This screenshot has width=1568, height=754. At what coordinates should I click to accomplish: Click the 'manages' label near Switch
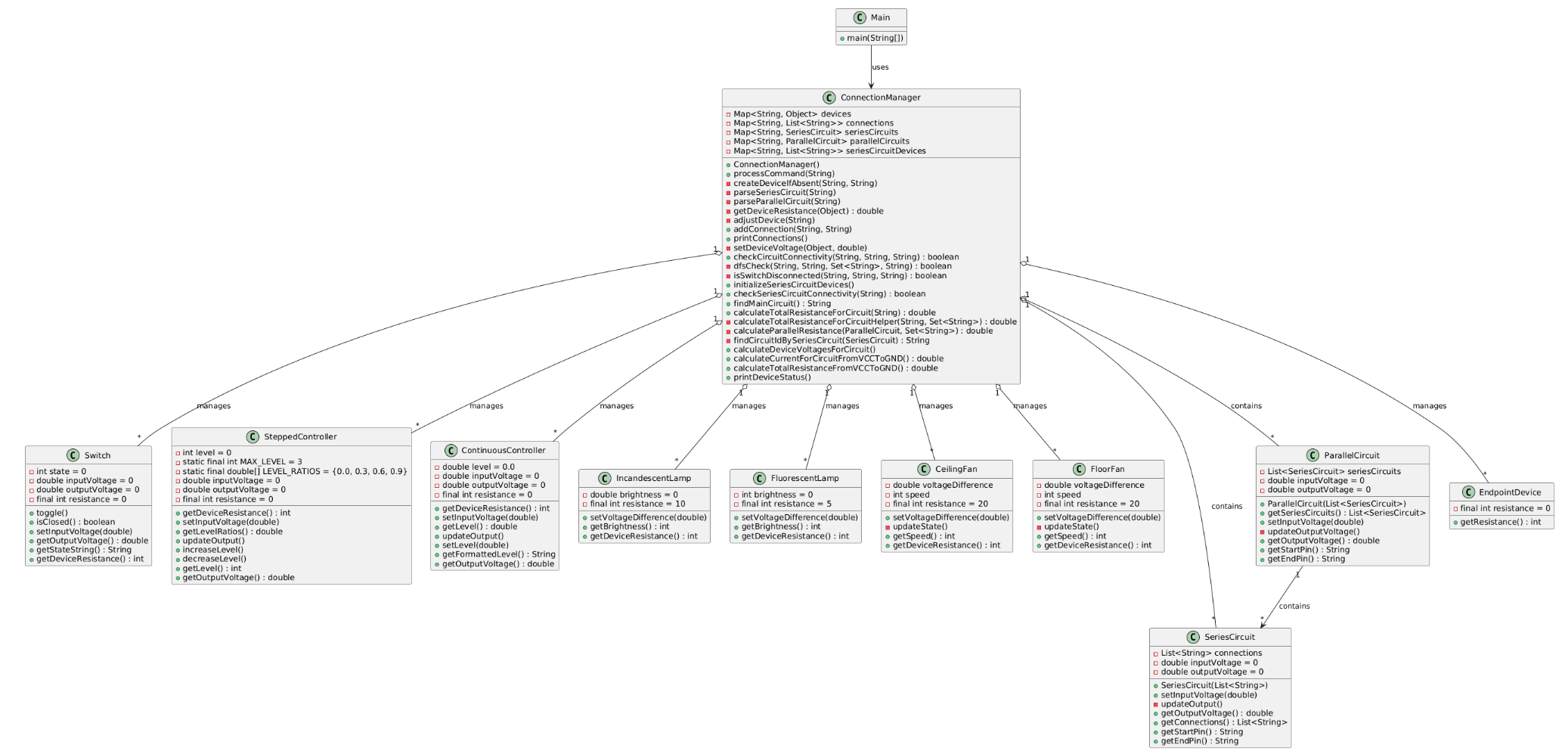(x=214, y=406)
